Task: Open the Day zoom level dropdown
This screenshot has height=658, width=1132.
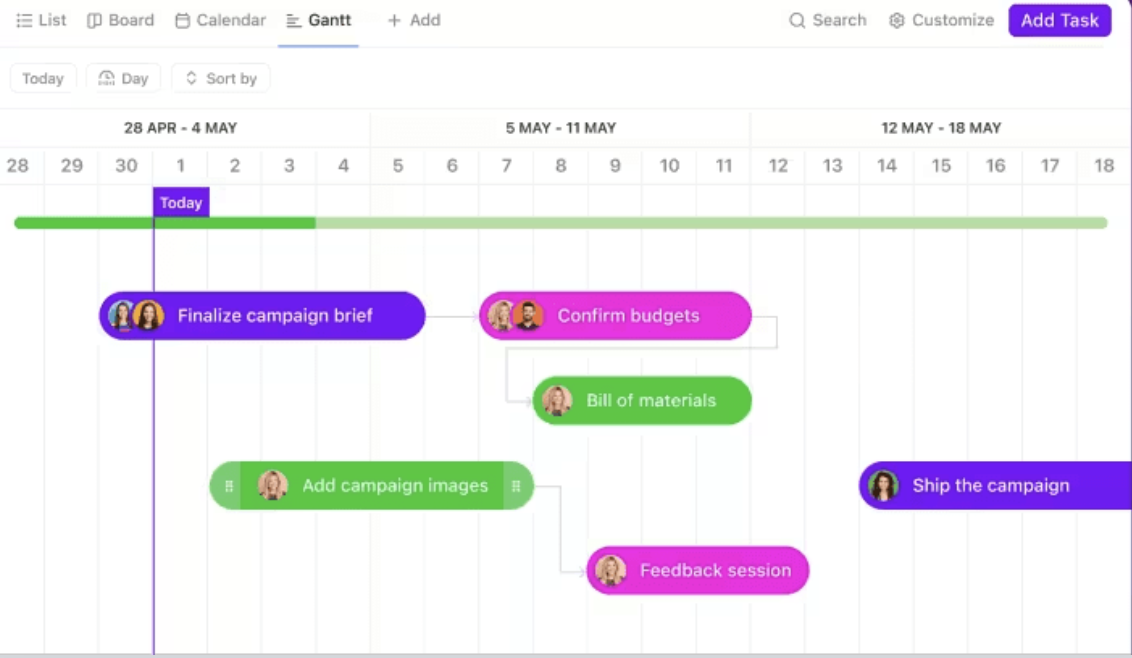Action: [x=123, y=78]
